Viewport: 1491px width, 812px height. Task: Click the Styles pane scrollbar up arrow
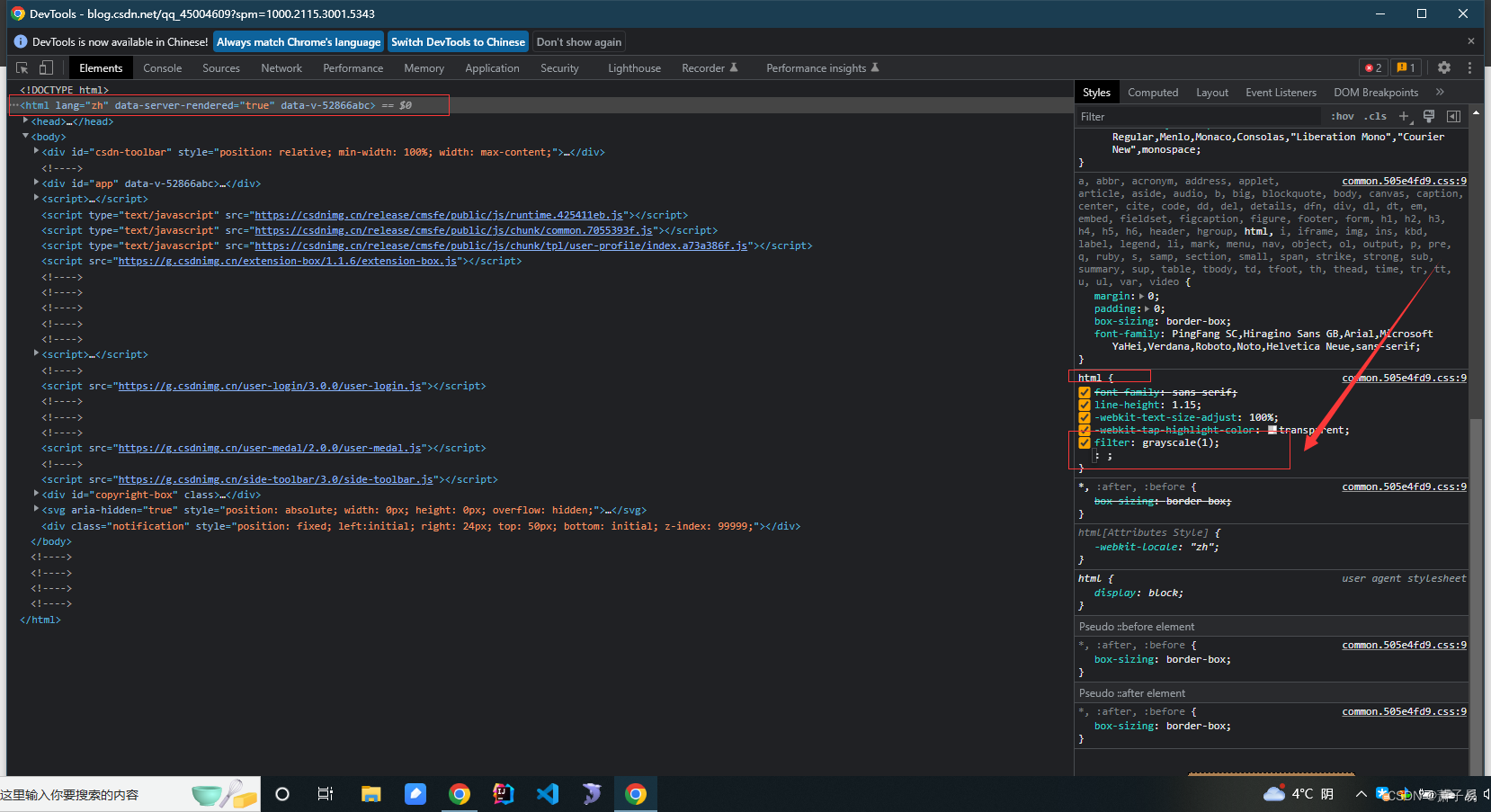(1476, 113)
